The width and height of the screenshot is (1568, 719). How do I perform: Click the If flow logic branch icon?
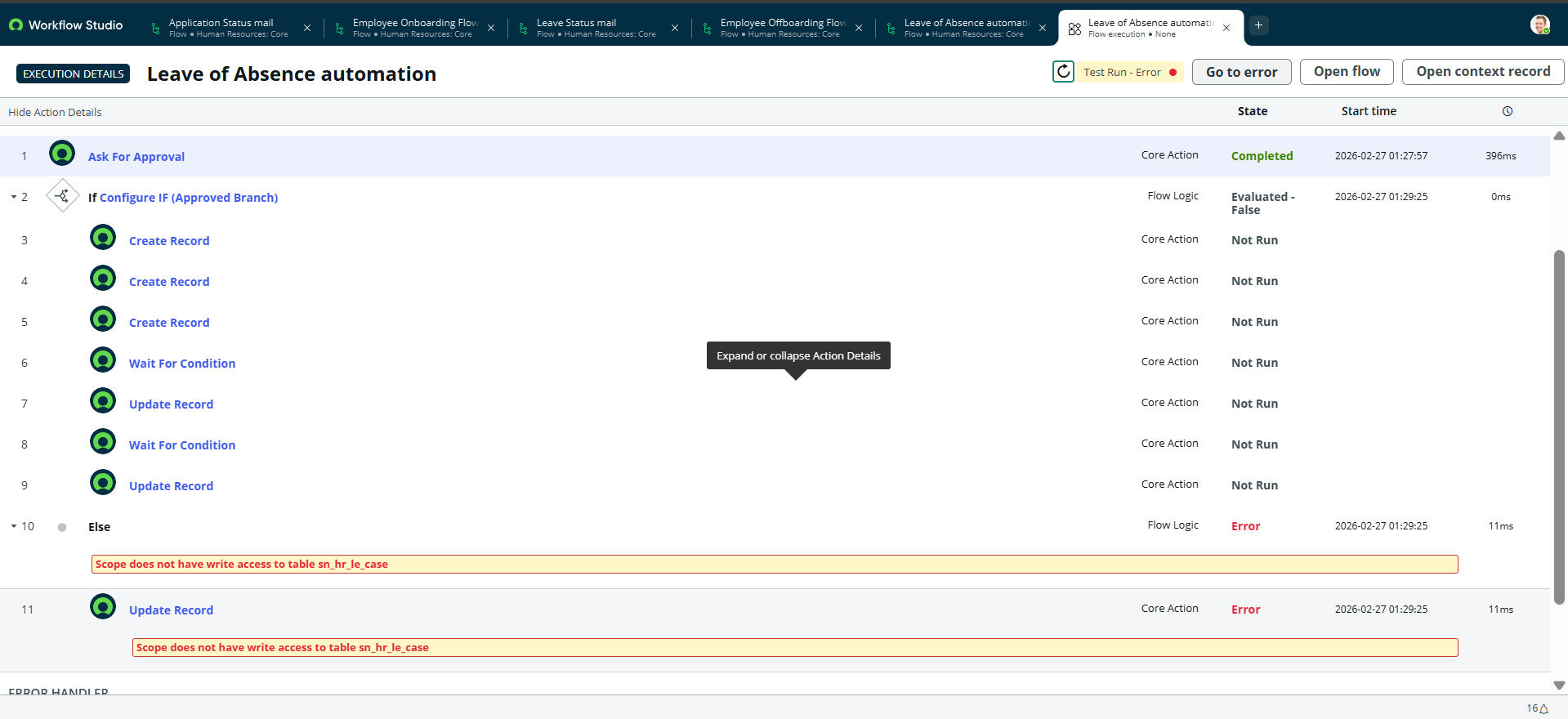(x=62, y=196)
